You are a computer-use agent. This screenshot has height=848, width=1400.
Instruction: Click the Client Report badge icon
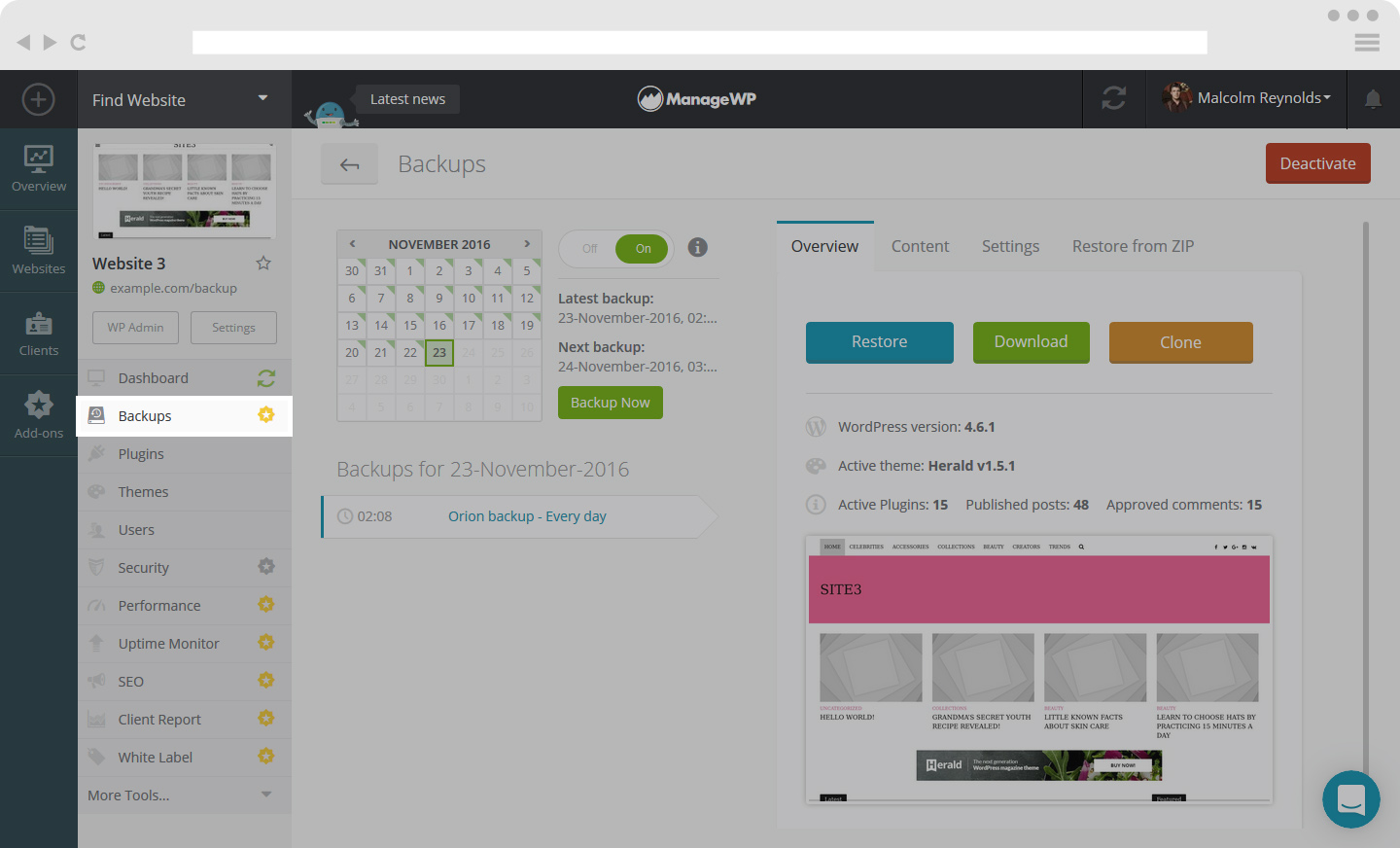266,719
